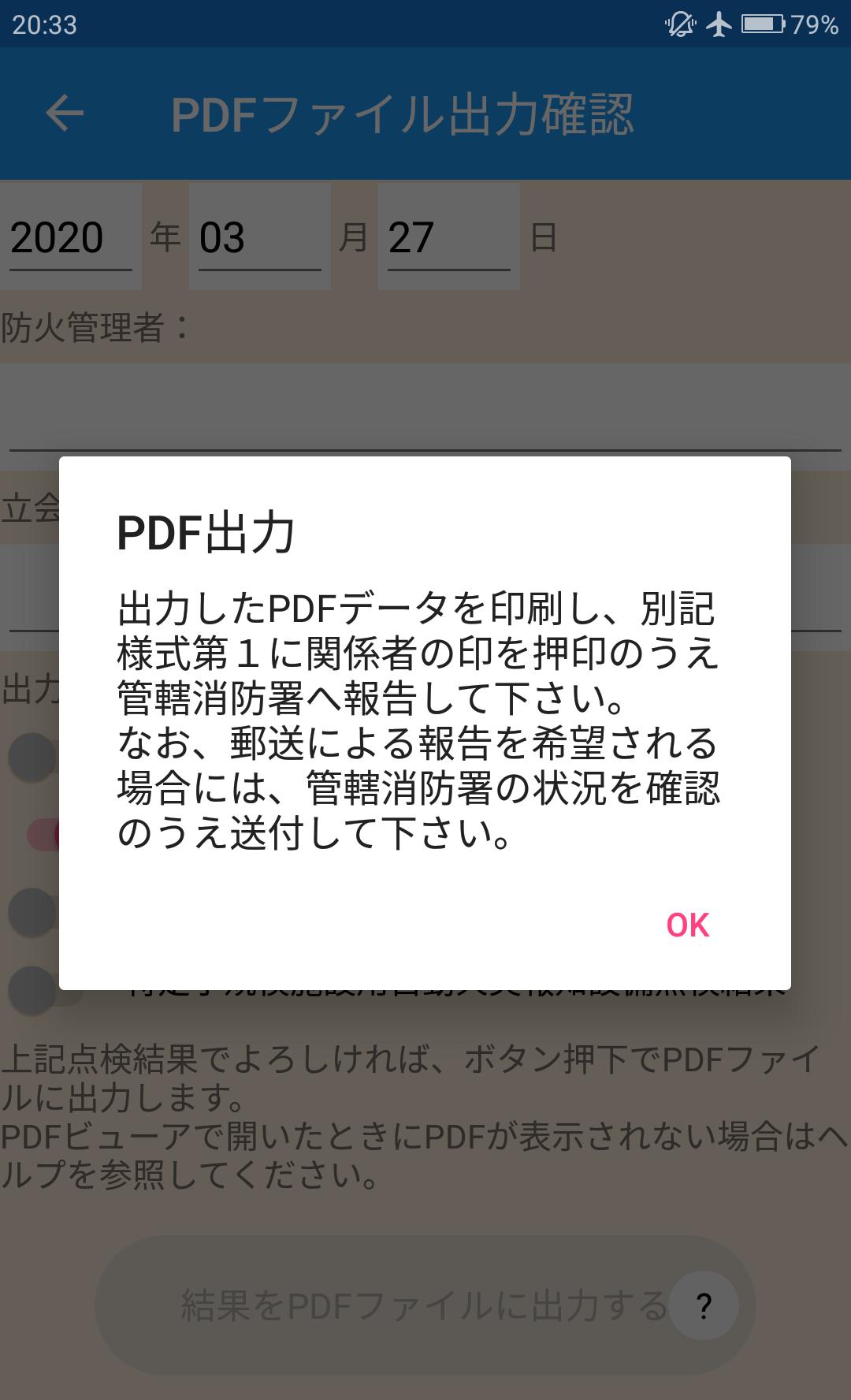This screenshot has height=1400, width=851.
Task: Tap the PDFファイル出力確認 header title
Action: tap(402, 114)
